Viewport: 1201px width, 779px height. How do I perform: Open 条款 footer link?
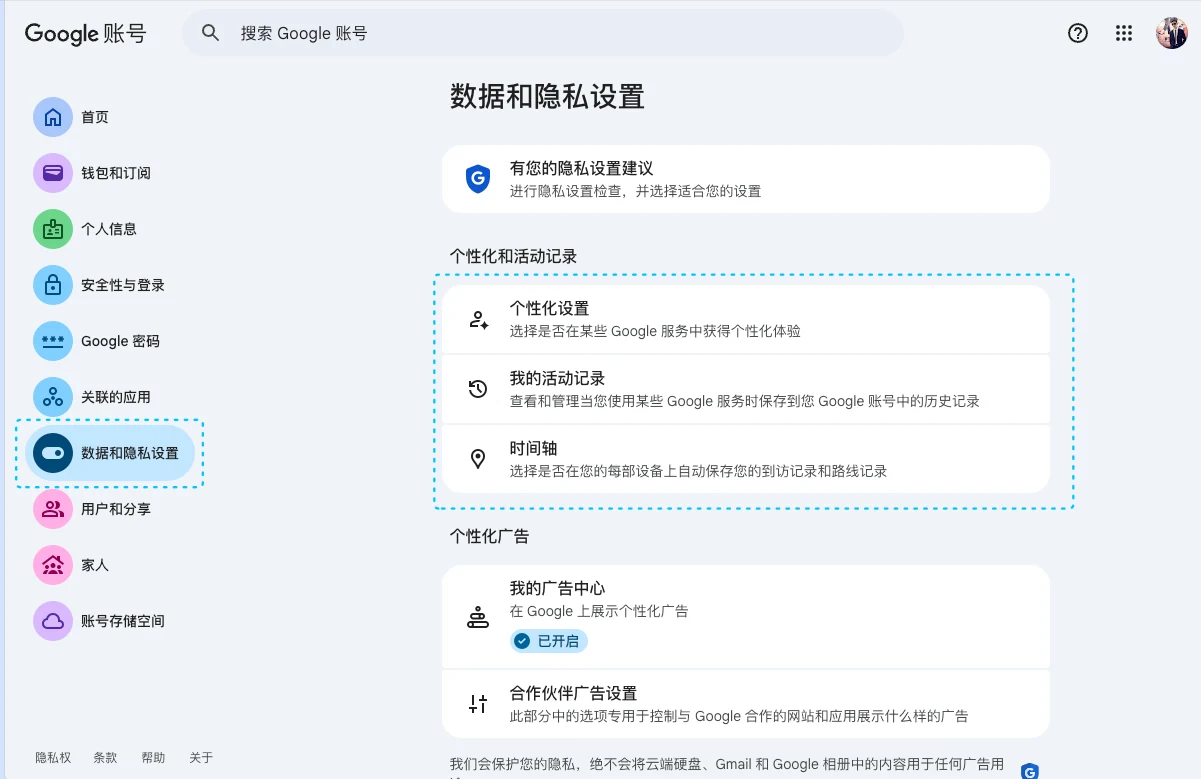105,758
